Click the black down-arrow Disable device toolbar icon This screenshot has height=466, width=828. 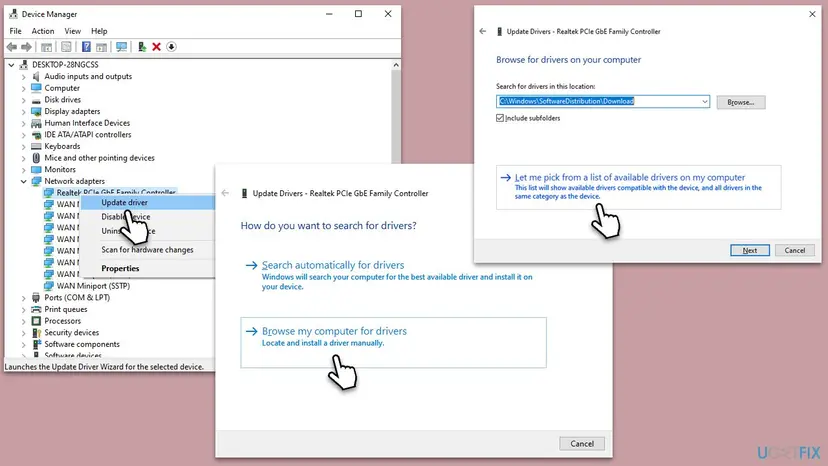tap(171, 47)
